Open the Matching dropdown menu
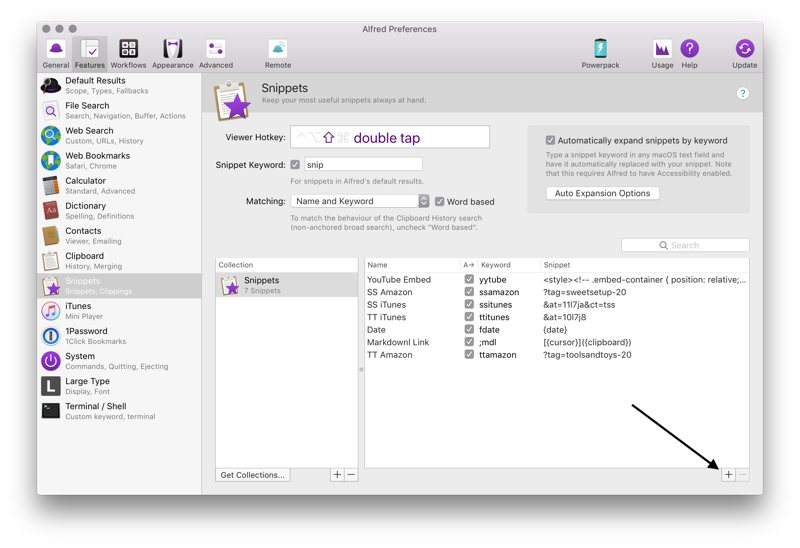The height and width of the screenshot is (548, 800). [x=360, y=201]
